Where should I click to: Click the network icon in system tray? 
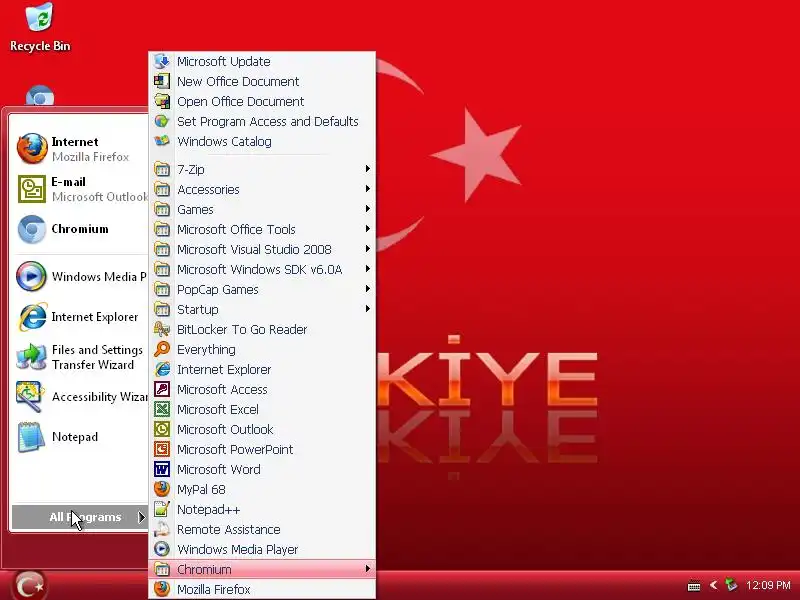[x=731, y=585]
